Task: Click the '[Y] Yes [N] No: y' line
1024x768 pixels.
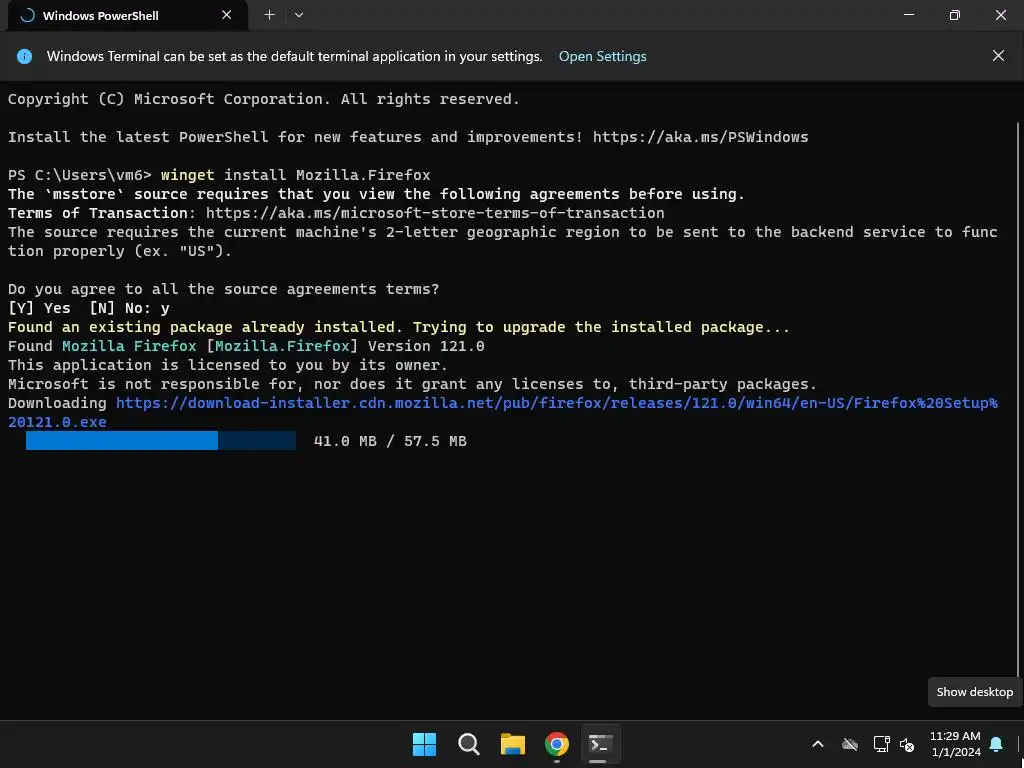Action: pyautogui.click(x=89, y=308)
